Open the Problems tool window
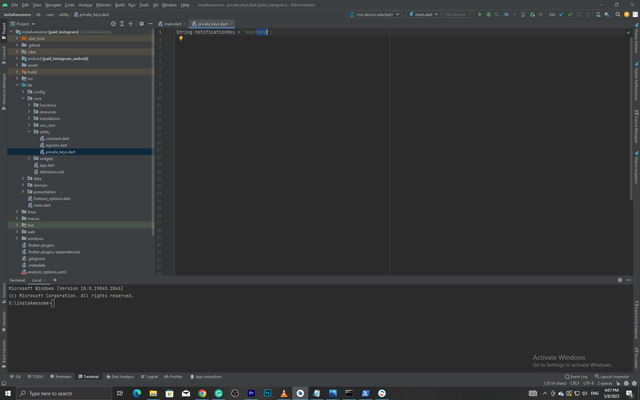 [60, 376]
